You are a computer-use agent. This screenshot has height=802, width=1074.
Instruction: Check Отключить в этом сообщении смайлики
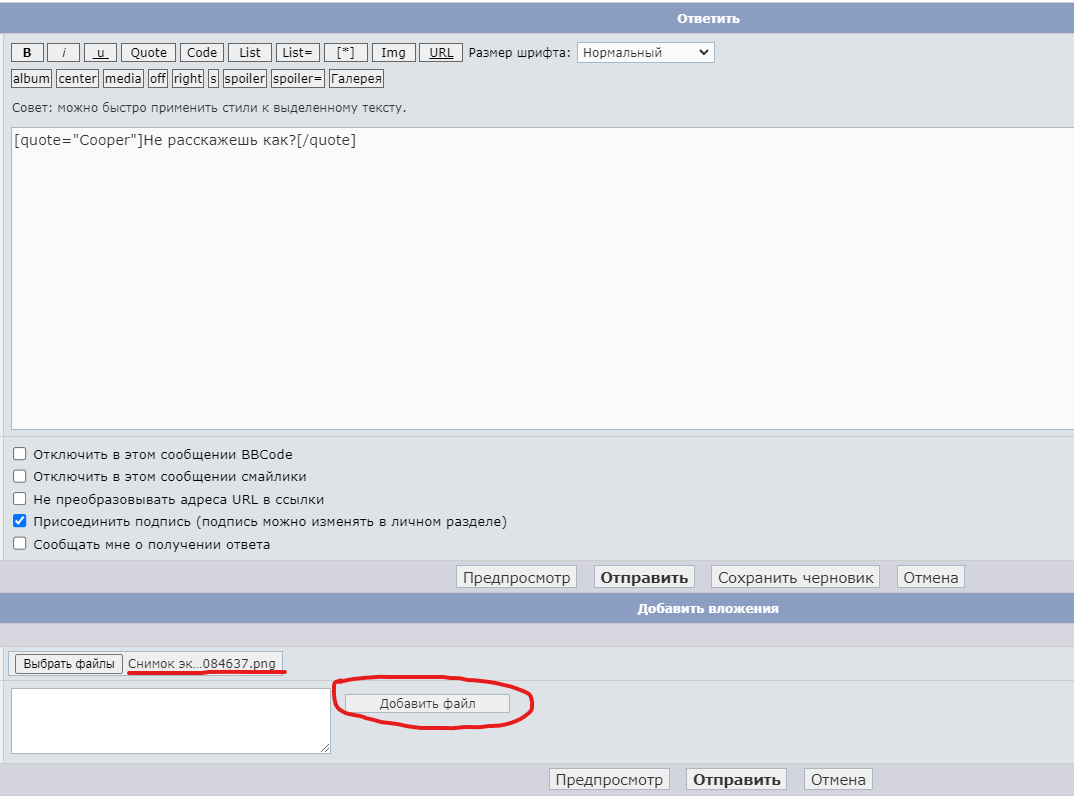(x=20, y=476)
